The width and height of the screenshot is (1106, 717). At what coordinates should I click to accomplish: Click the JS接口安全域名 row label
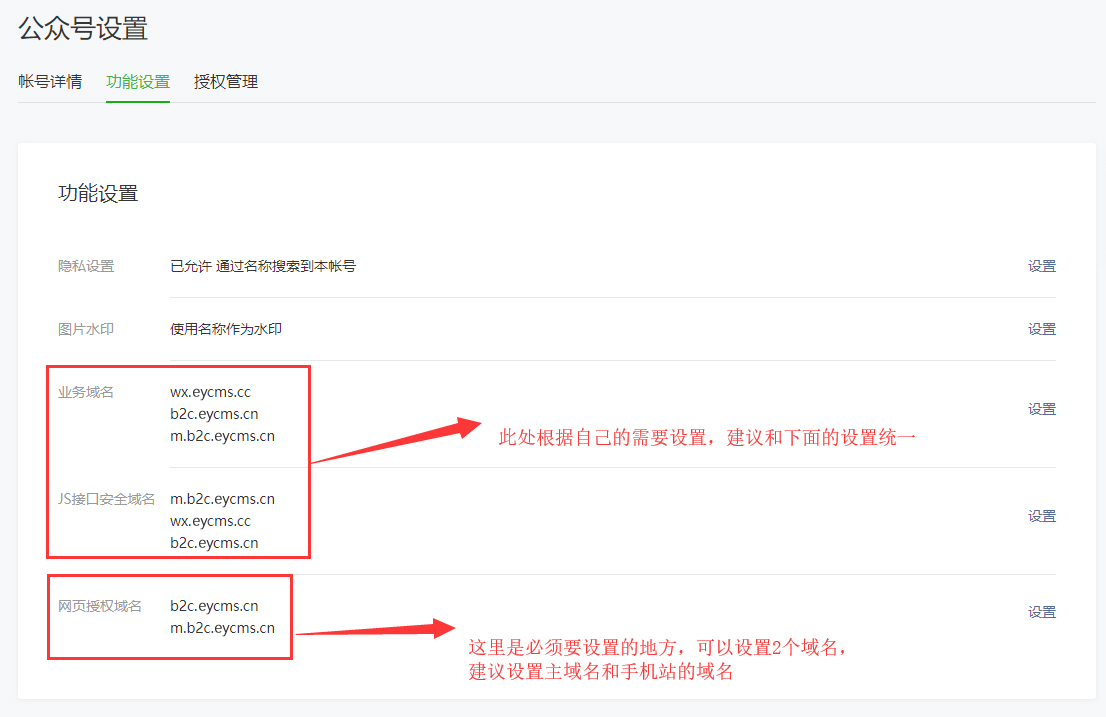tap(106, 499)
